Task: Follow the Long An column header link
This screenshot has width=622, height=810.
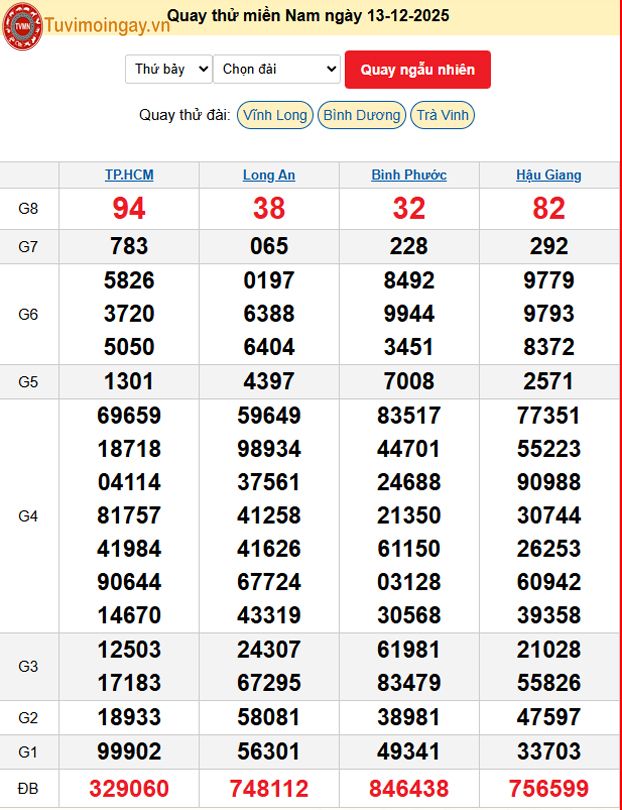Action: point(269,175)
